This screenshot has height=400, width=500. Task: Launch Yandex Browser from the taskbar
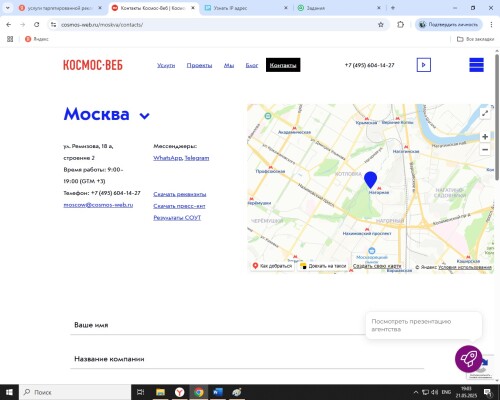point(179,392)
